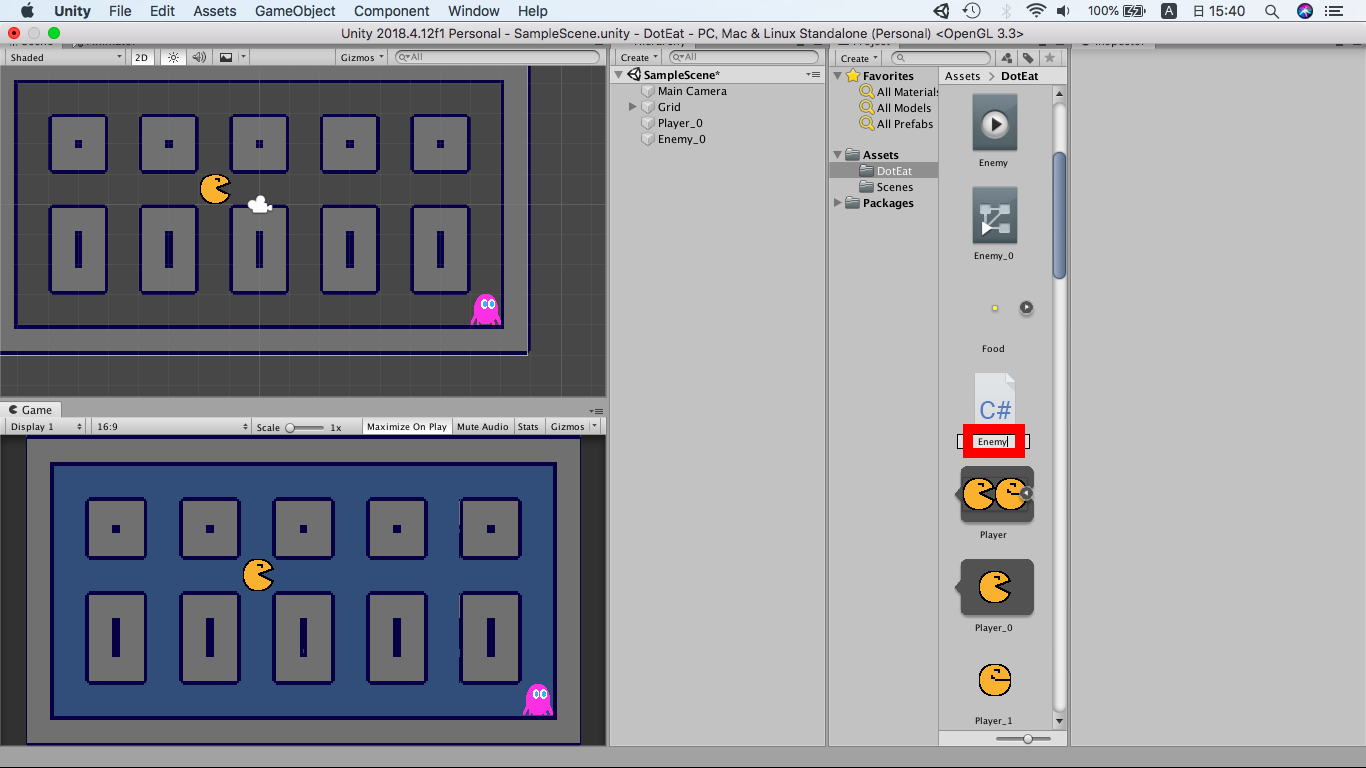1366x768 pixels.
Task: Collapse the Favorites section
Action: point(838,76)
